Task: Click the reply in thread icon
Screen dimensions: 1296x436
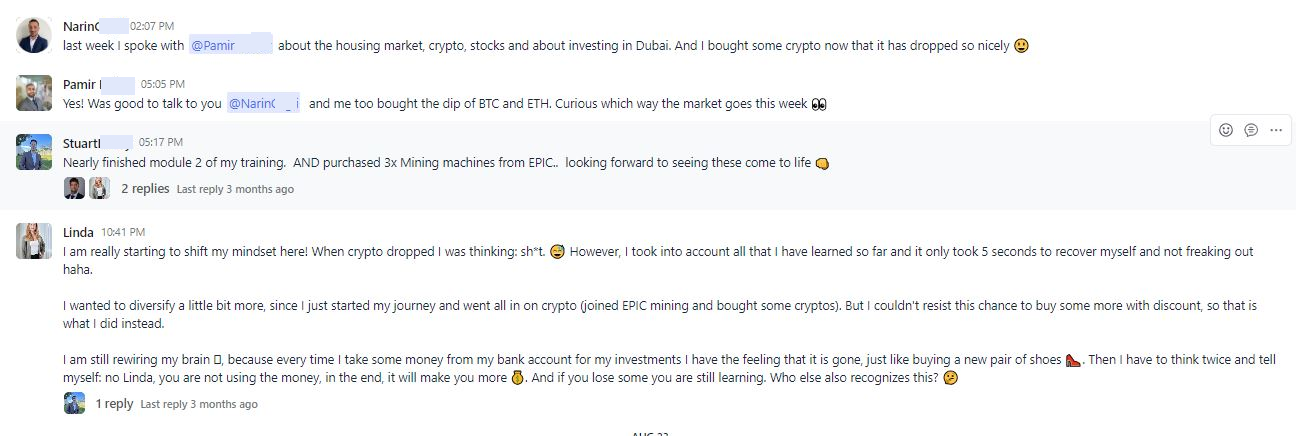Action: point(1251,130)
